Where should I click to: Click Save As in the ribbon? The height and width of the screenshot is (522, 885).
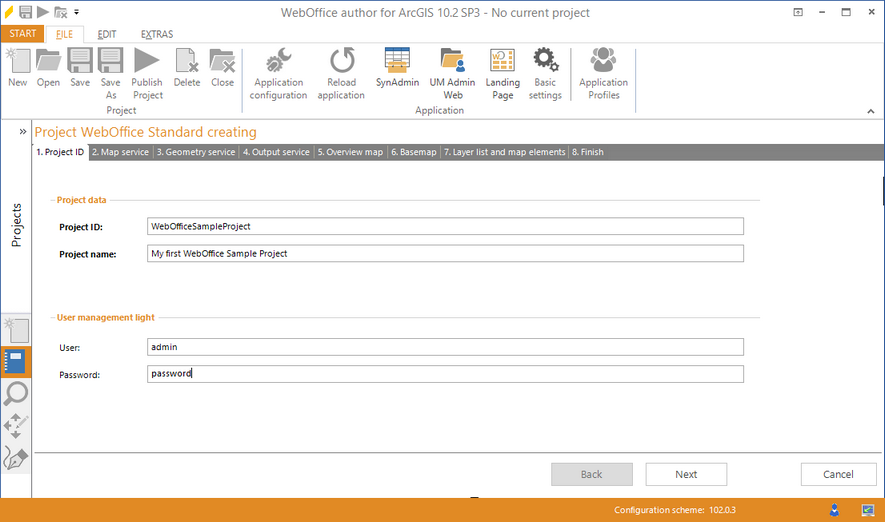(x=111, y=74)
